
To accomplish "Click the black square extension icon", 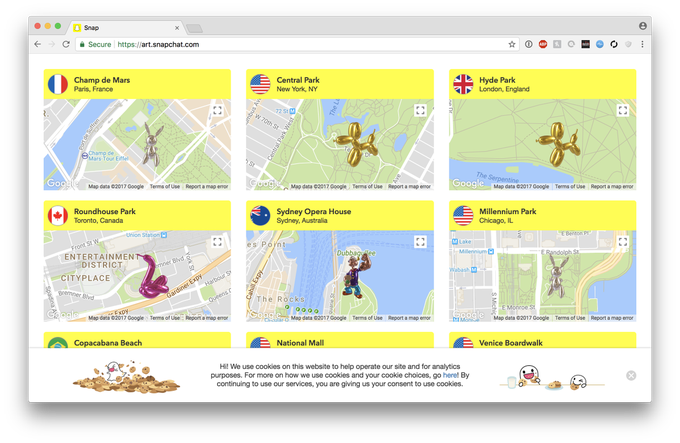I will point(585,44).
